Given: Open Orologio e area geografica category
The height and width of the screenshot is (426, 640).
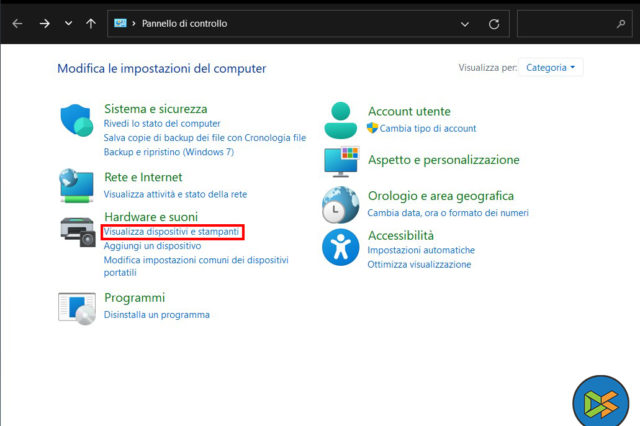Looking at the screenshot, I should pyautogui.click(x=441, y=196).
